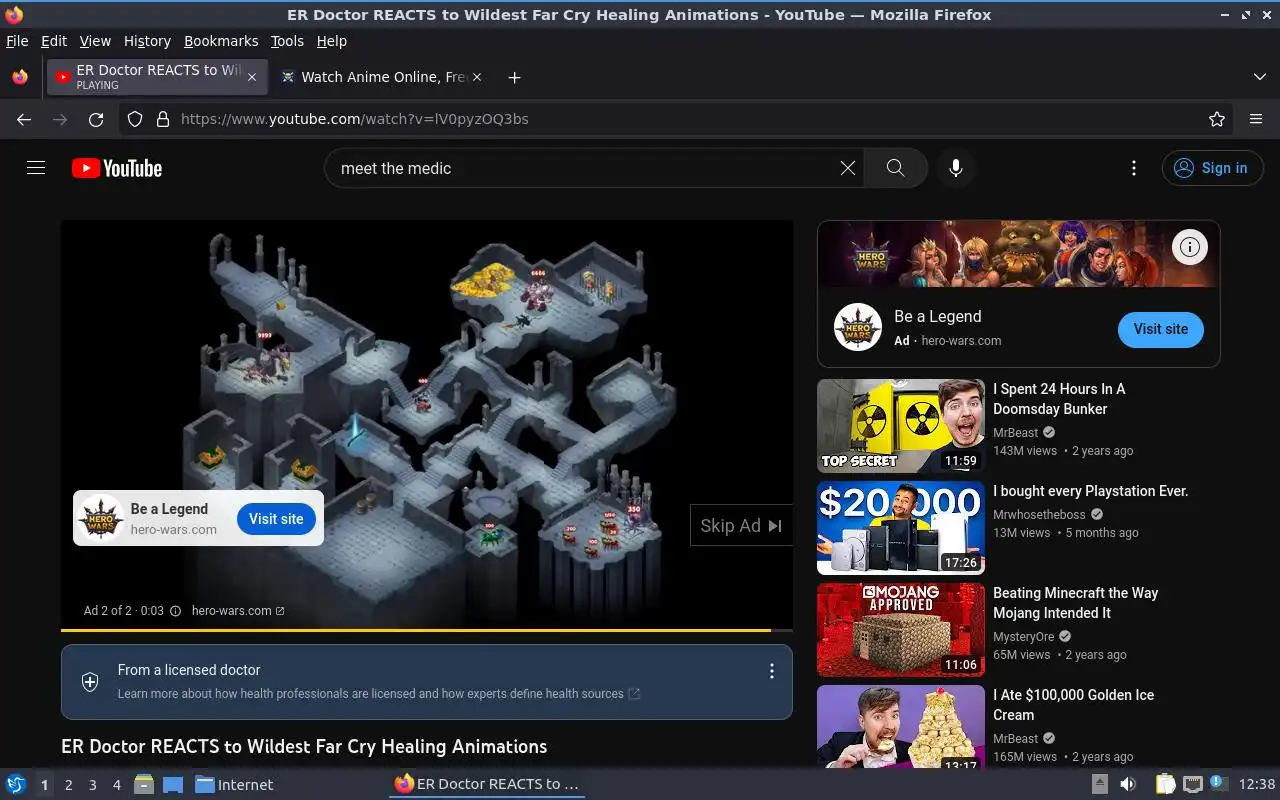Click the Hero Wars avatar in sidebar ad
The width and height of the screenshot is (1280, 800).
click(858, 328)
